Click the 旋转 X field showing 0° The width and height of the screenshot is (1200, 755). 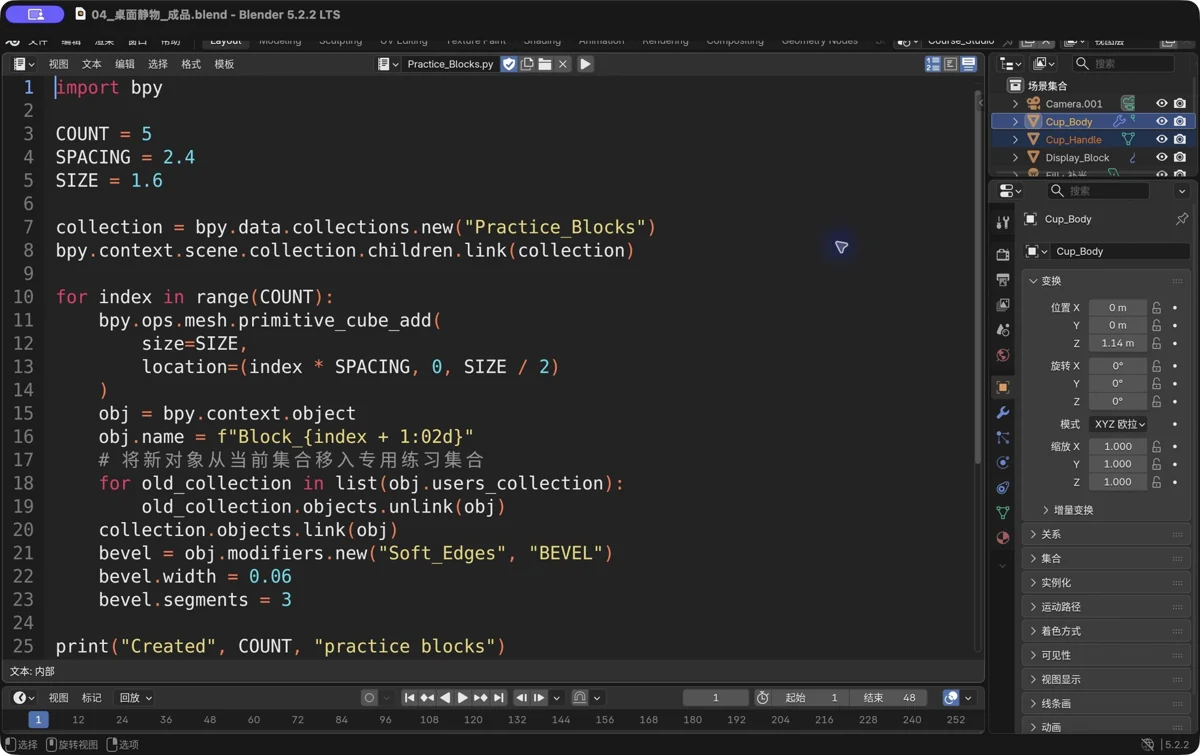coord(1118,366)
